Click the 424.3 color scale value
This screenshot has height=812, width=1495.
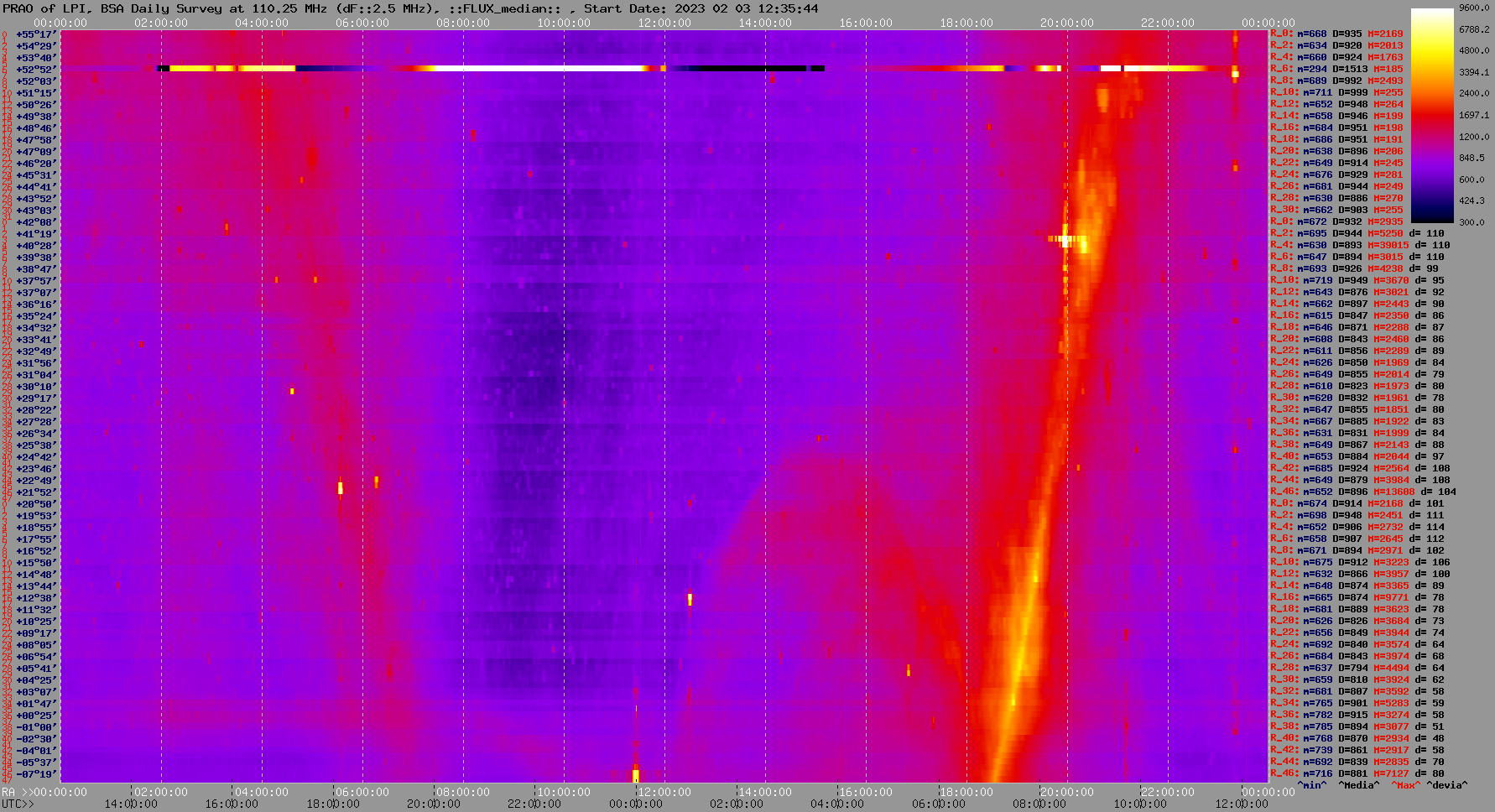click(1472, 200)
